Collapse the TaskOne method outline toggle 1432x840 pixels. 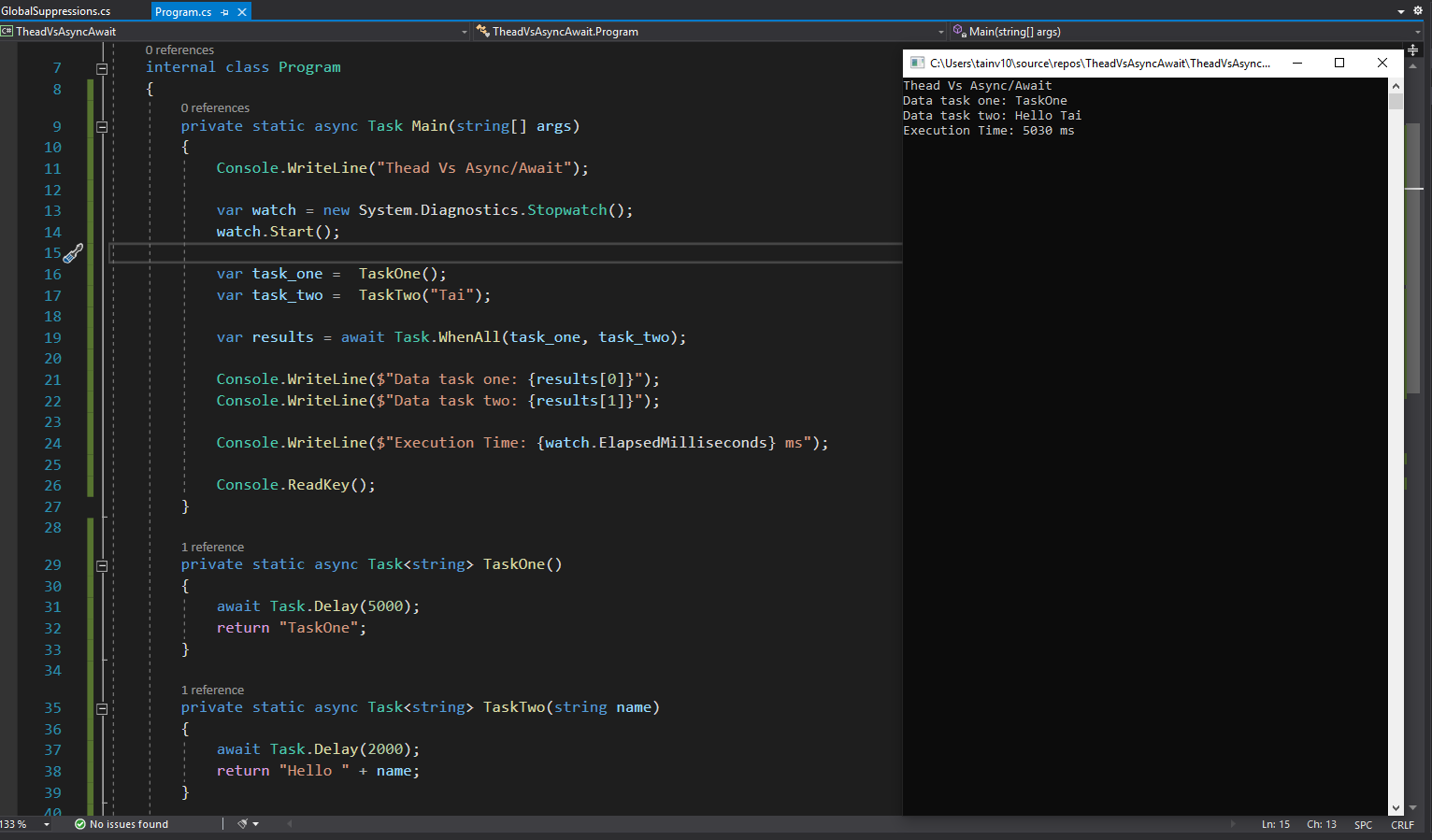pos(102,565)
